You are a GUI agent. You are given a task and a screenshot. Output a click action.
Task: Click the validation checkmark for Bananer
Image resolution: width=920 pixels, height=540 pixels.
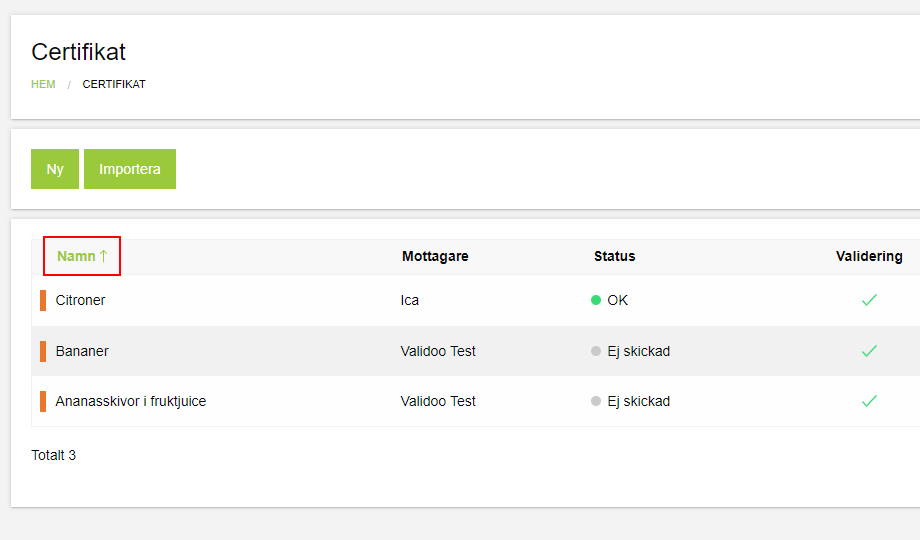pos(869,351)
